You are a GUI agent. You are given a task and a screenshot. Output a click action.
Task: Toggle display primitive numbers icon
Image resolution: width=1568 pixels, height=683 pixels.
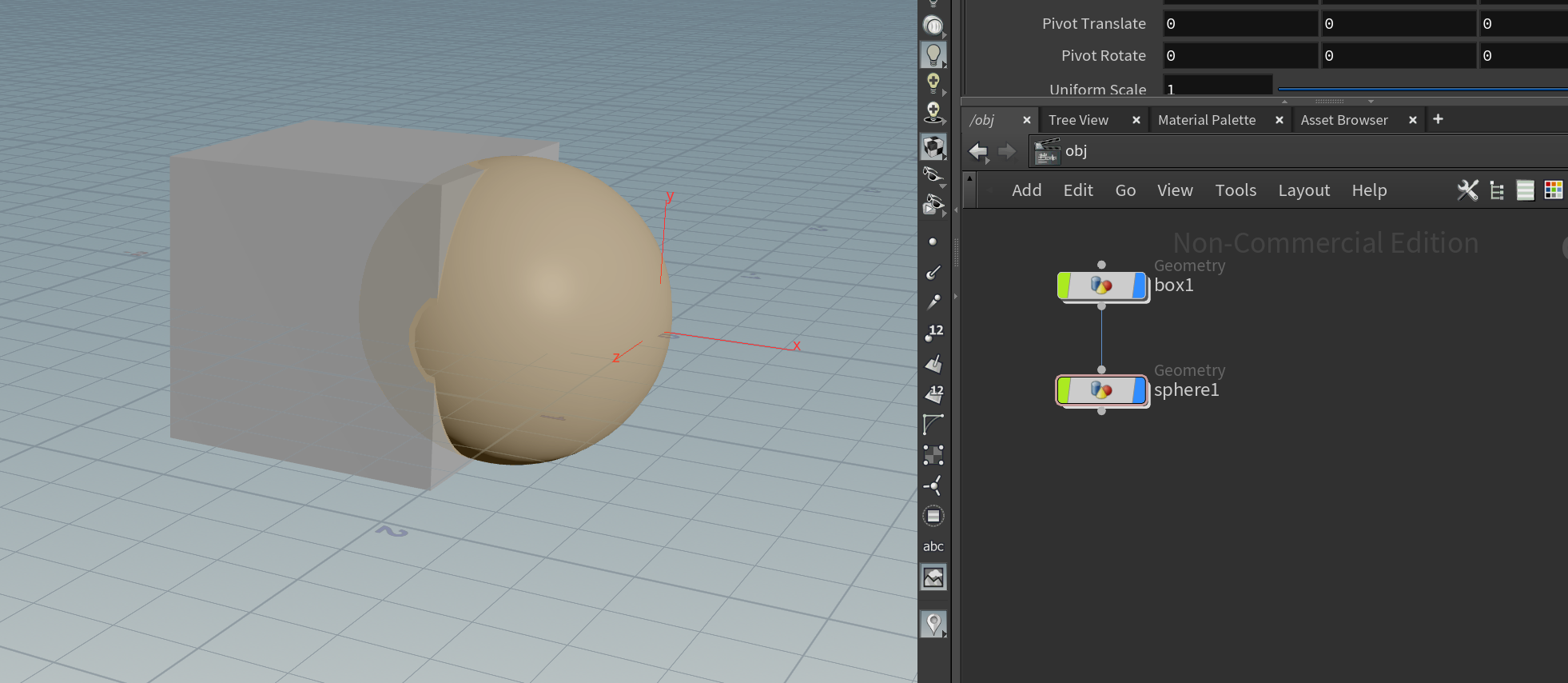[x=933, y=393]
